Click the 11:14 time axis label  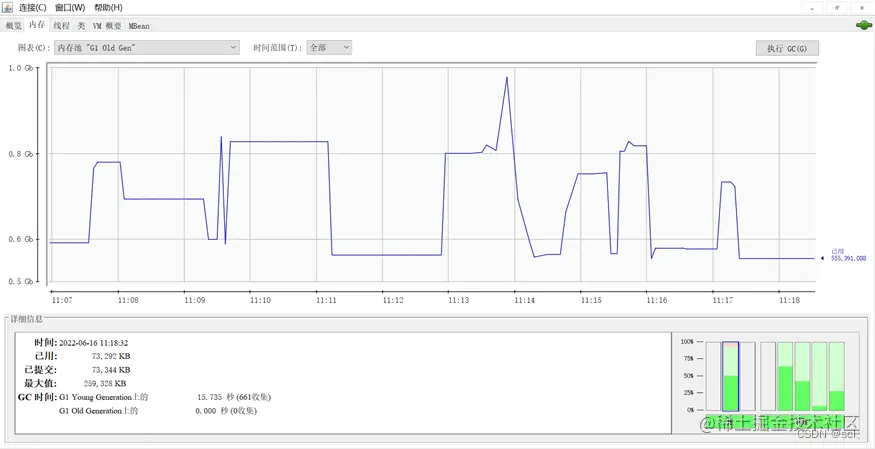point(525,300)
